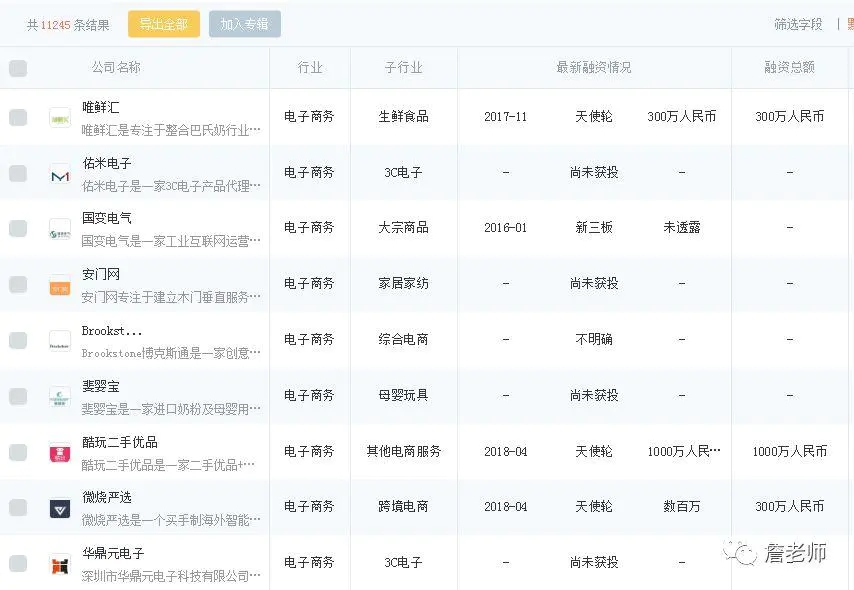Click the 最新融资情况 column header
The height and width of the screenshot is (590, 854).
(594, 68)
